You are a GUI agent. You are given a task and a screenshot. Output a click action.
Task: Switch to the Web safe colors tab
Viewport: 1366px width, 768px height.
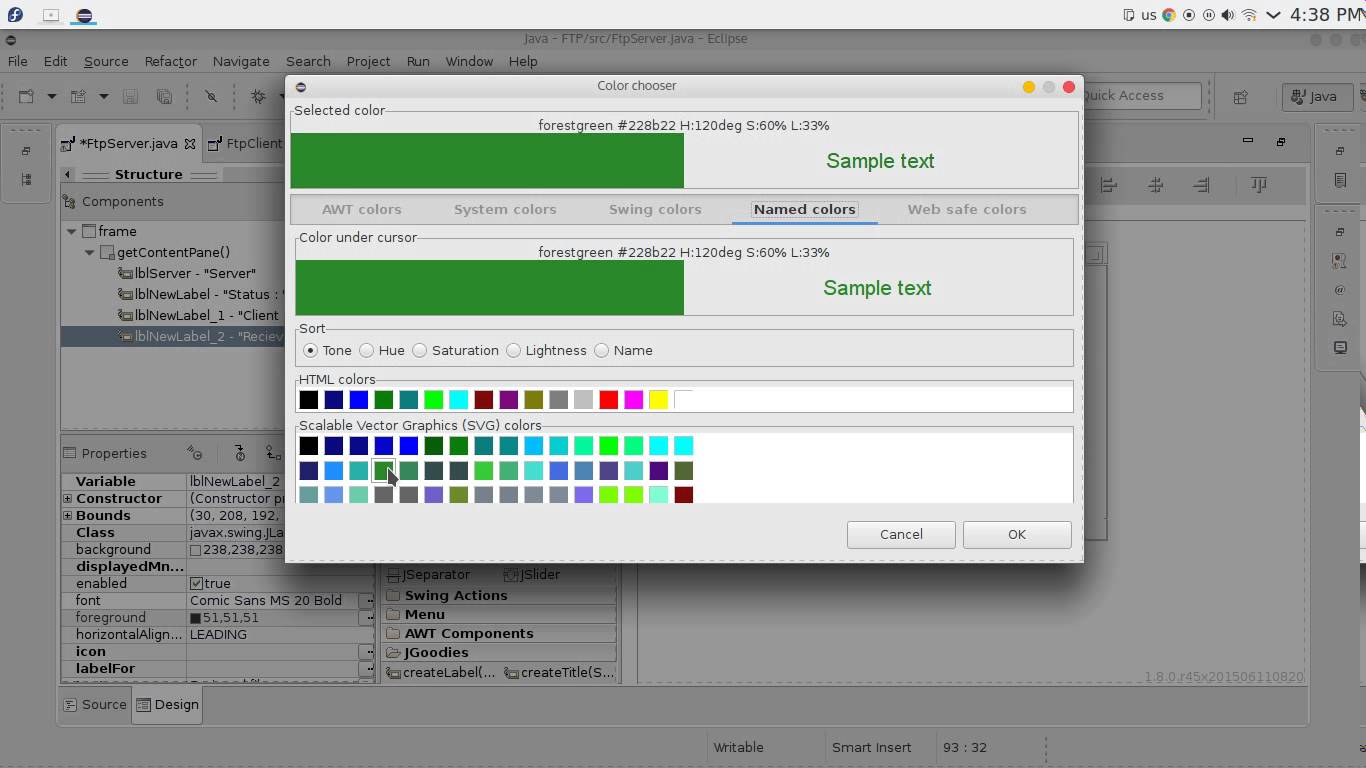click(967, 209)
